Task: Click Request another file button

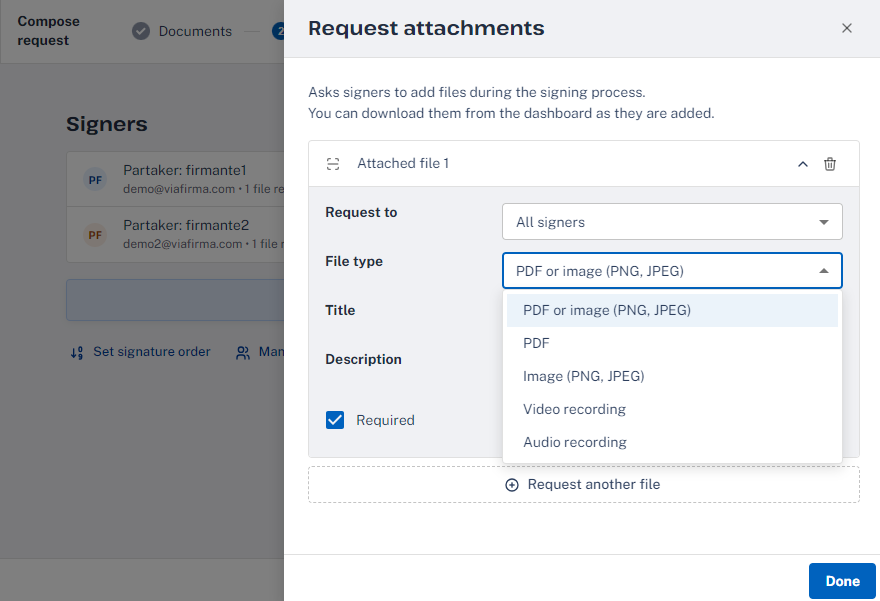Action: [x=584, y=484]
